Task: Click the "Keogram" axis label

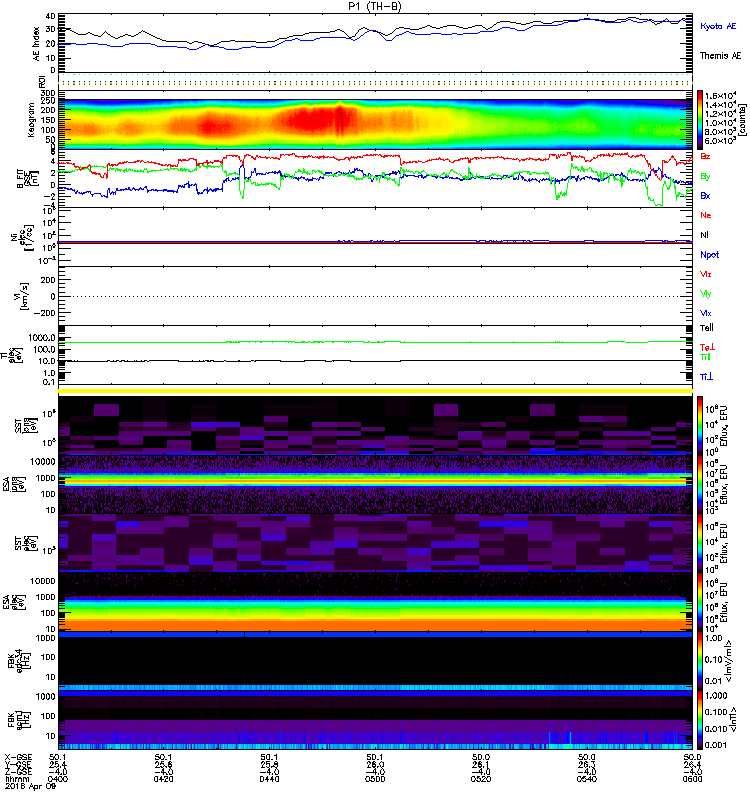Action: [31, 119]
